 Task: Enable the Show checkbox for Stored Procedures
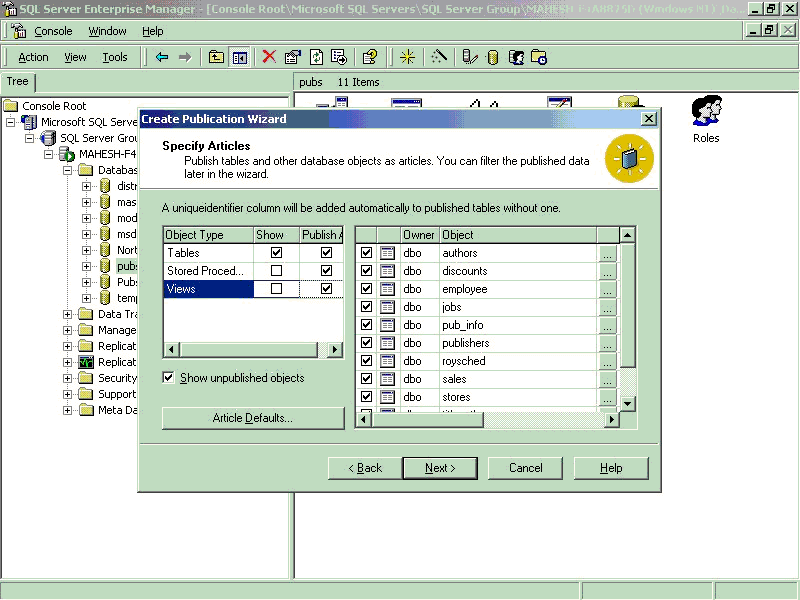[x=277, y=271]
